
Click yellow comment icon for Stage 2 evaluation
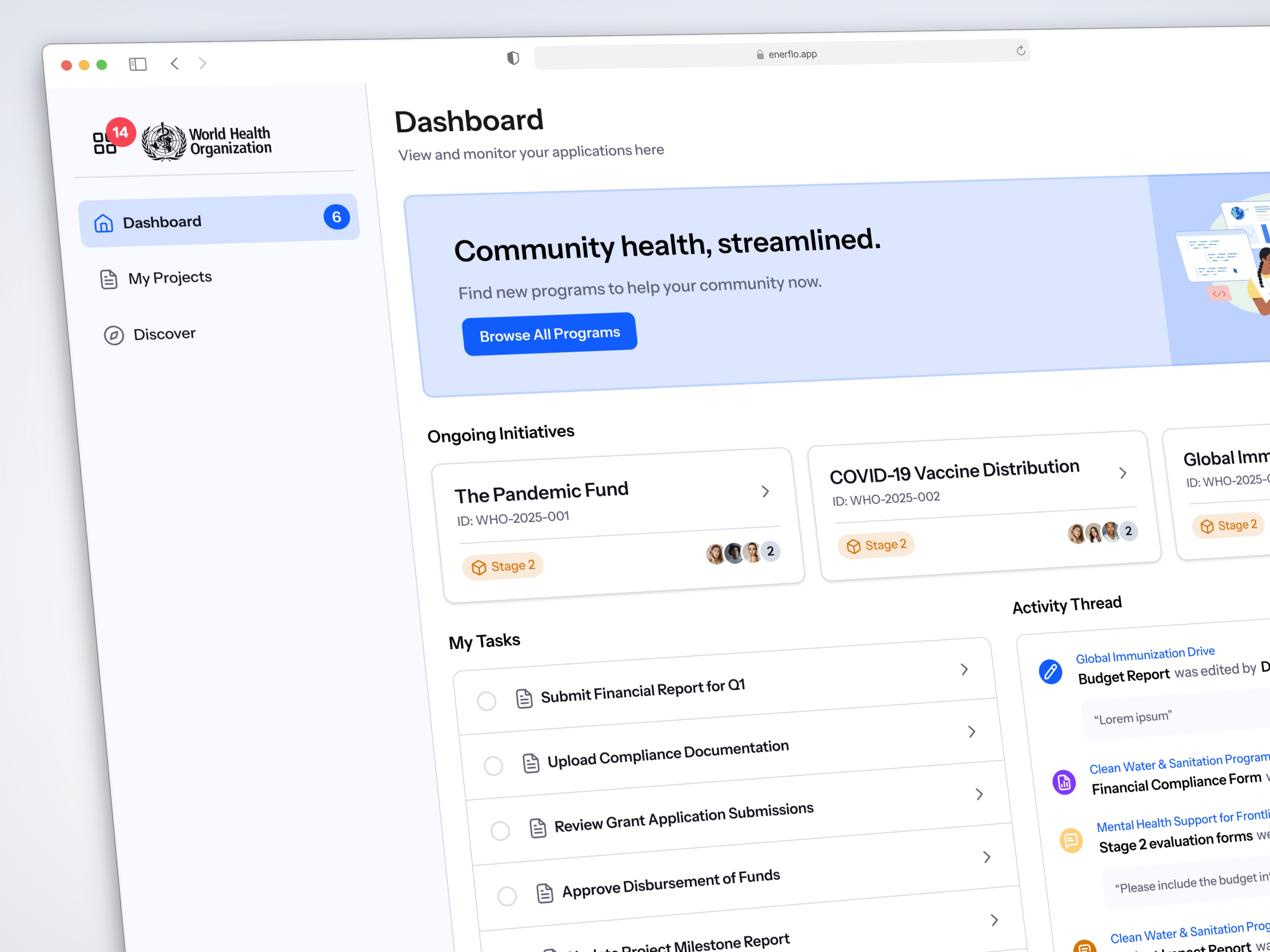(x=1071, y=840)
